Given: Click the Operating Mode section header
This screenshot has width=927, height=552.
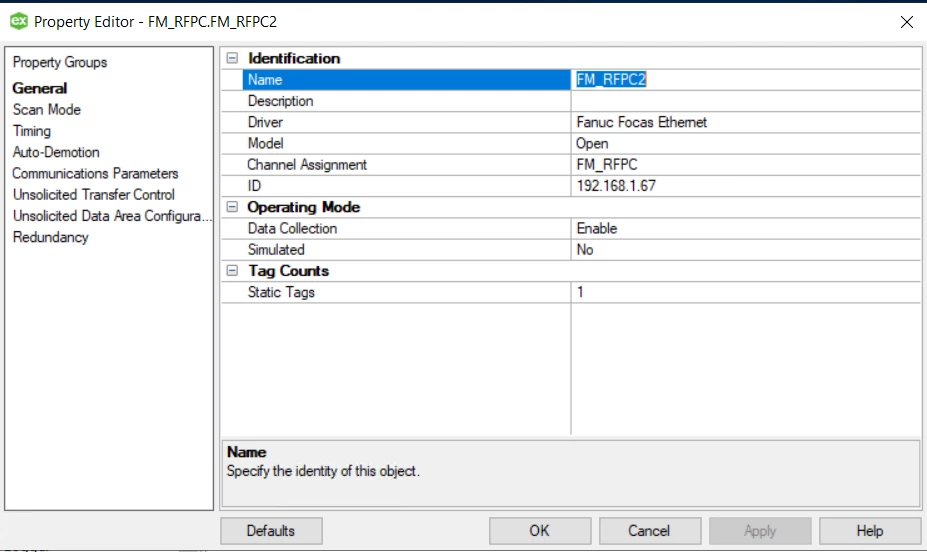Looking at the screenshot, I should pyautogui.click(x=304, y=207).
